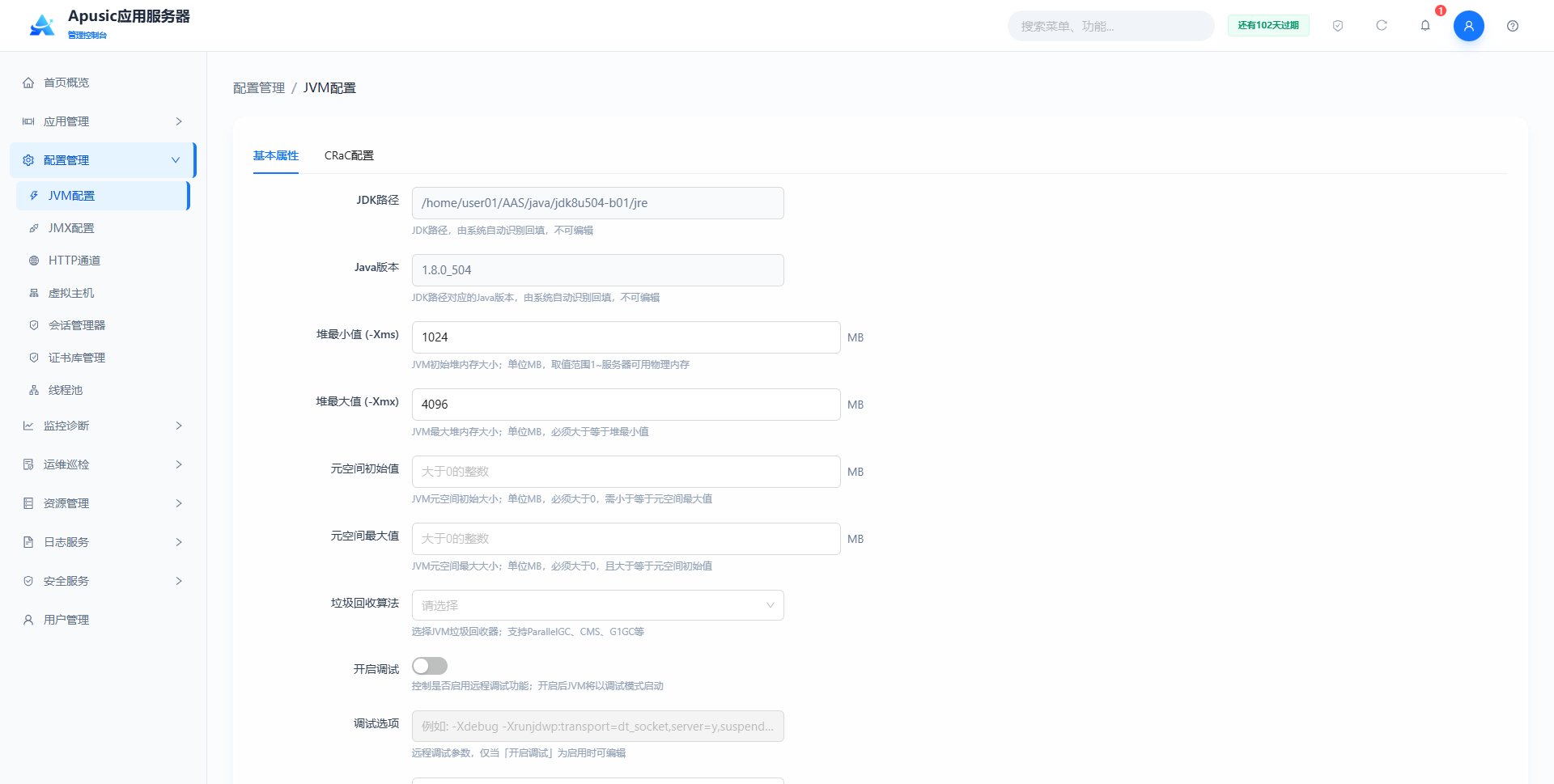
Task: Focus the 搜索菜单 search box
Action: [1110, 26]
